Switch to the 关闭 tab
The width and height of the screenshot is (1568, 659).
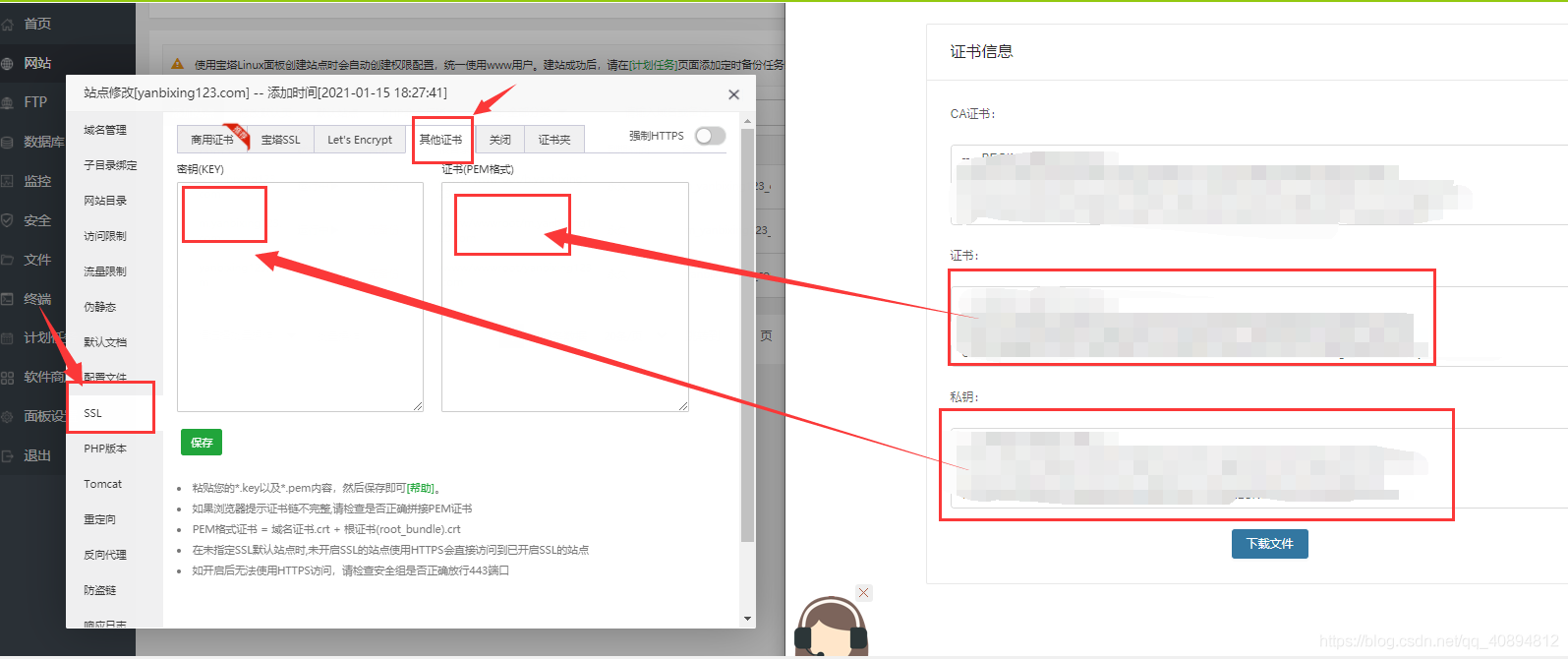[500, 140]
